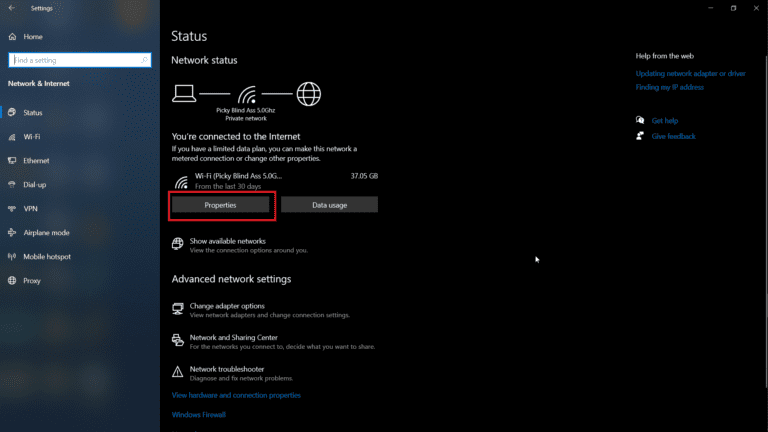Screen dimensions: 768x432
Task: Click the Mobile hotspot antenna icon
Action: tap(12, 257)
